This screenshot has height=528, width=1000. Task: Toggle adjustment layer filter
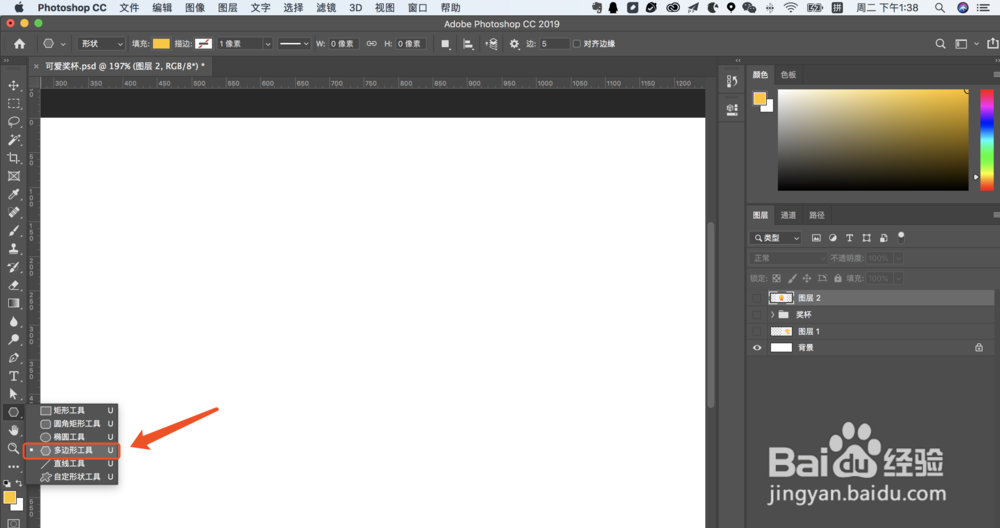coord(833,238)
